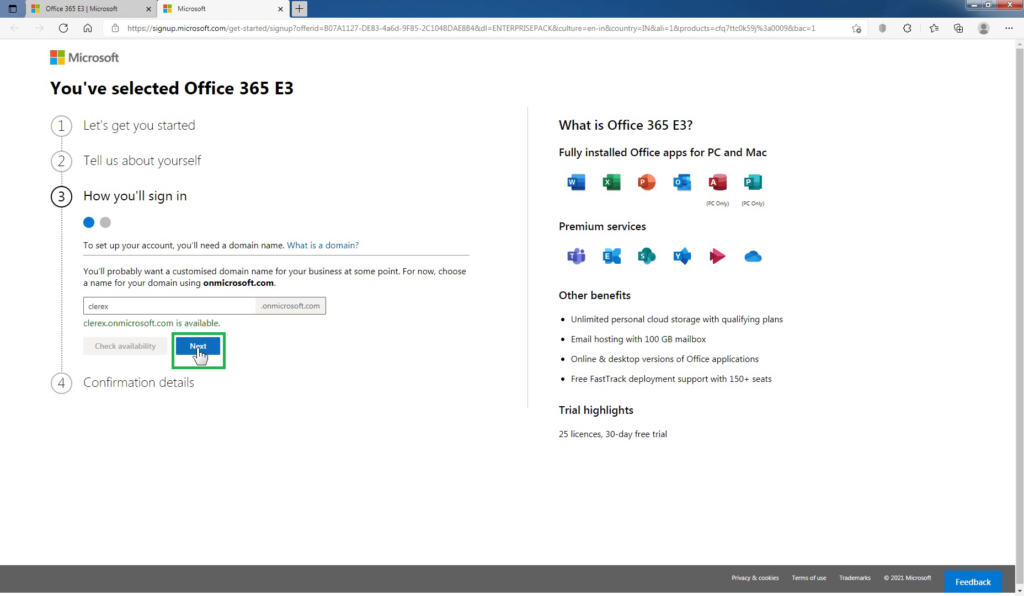Select the tab titled Microsoft
The height and width of the screenshot is (596, 1024).
click(x=223, y=8)
